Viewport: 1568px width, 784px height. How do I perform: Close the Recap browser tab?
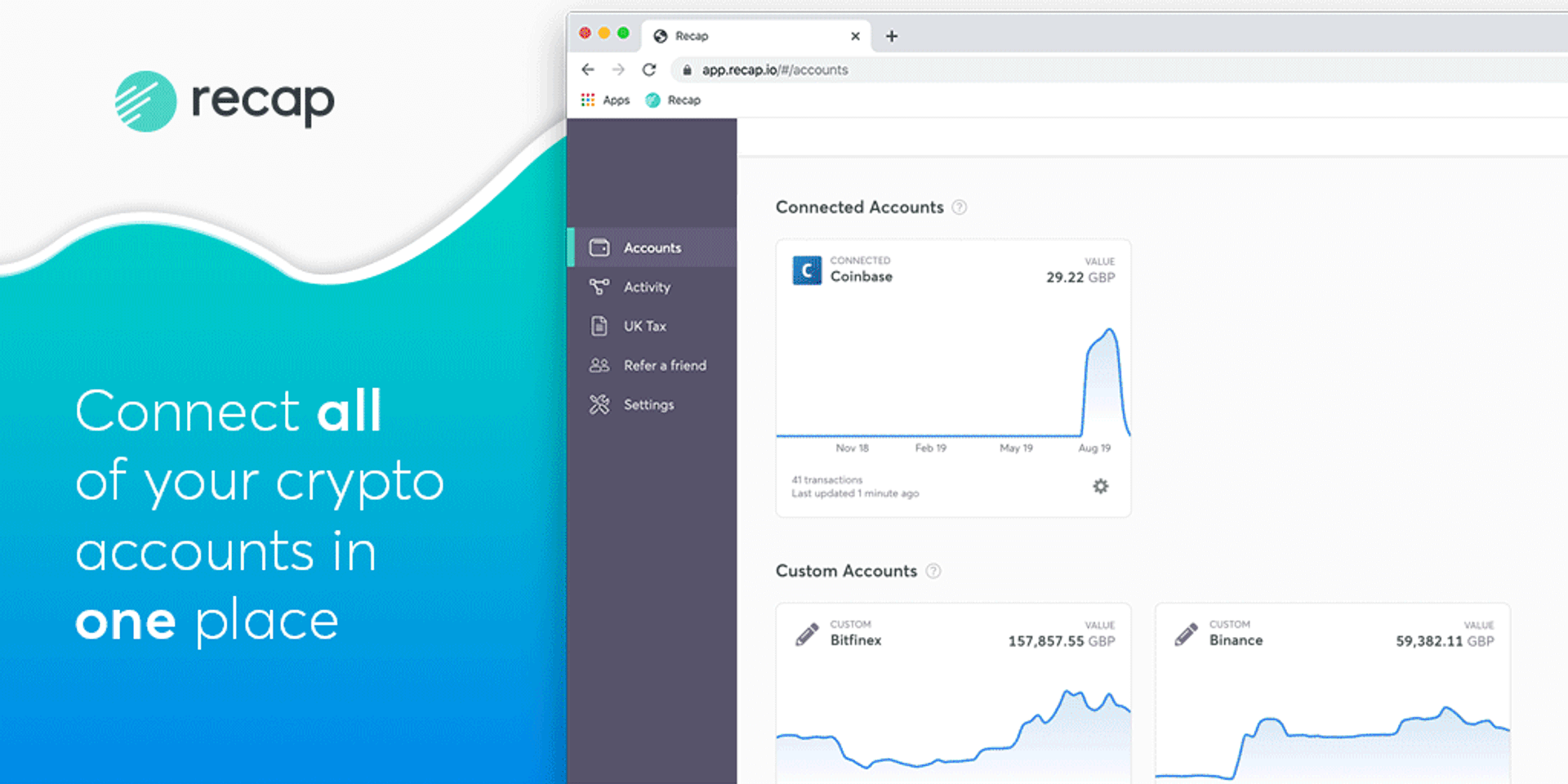855,36
